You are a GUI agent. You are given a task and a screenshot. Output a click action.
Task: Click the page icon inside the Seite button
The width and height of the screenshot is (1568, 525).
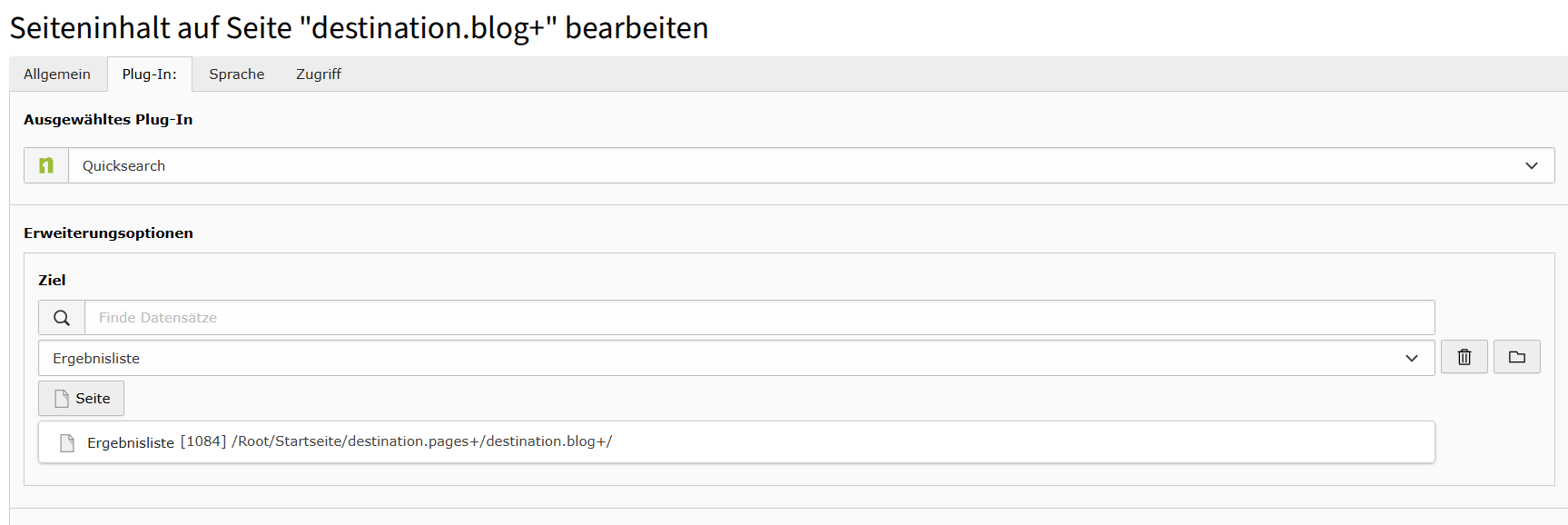[x=62, y=399]
